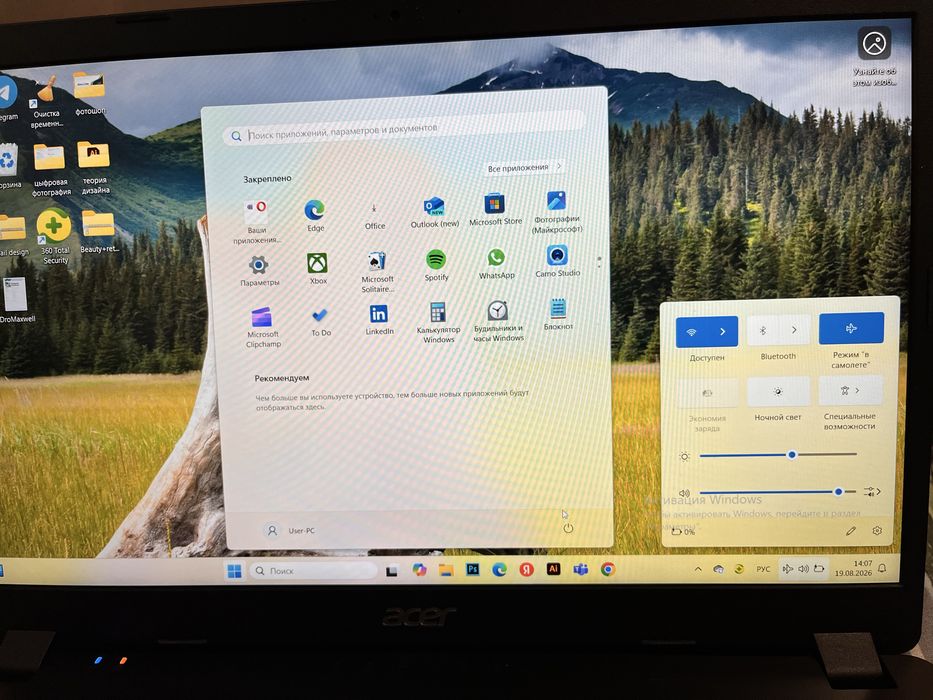Click the Spotlight info icon on desktop
The image size is (933, 700).
tap(874, 56)
